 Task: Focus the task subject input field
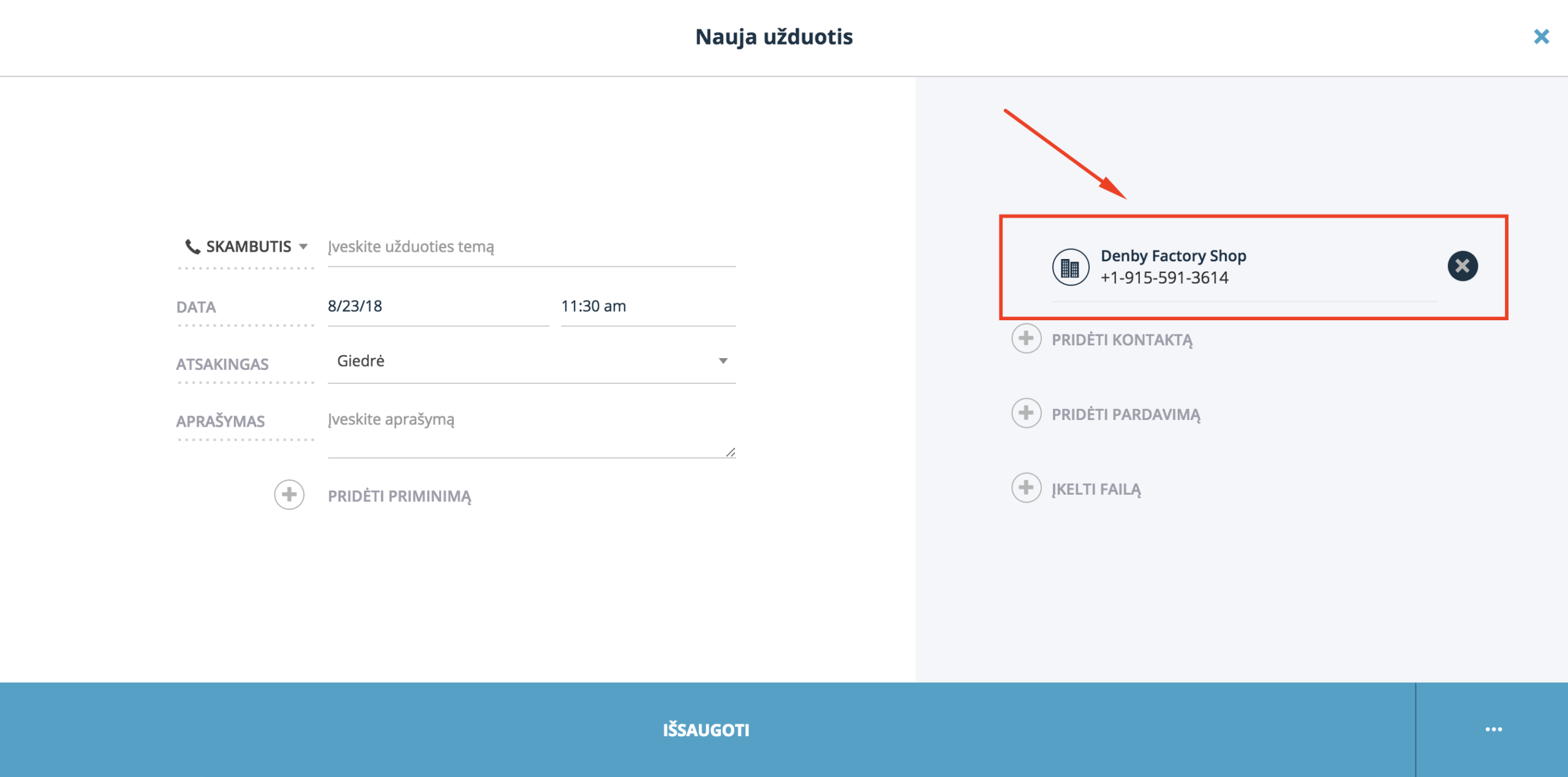click(531, 247)
